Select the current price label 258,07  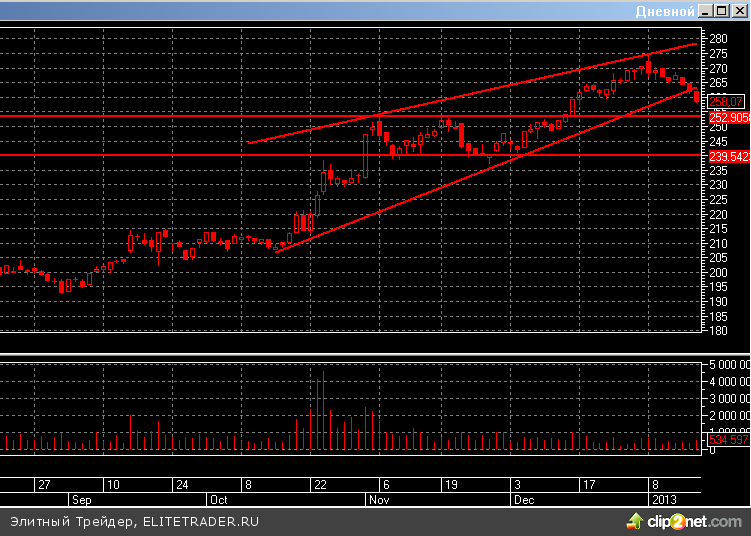(726, 102)
